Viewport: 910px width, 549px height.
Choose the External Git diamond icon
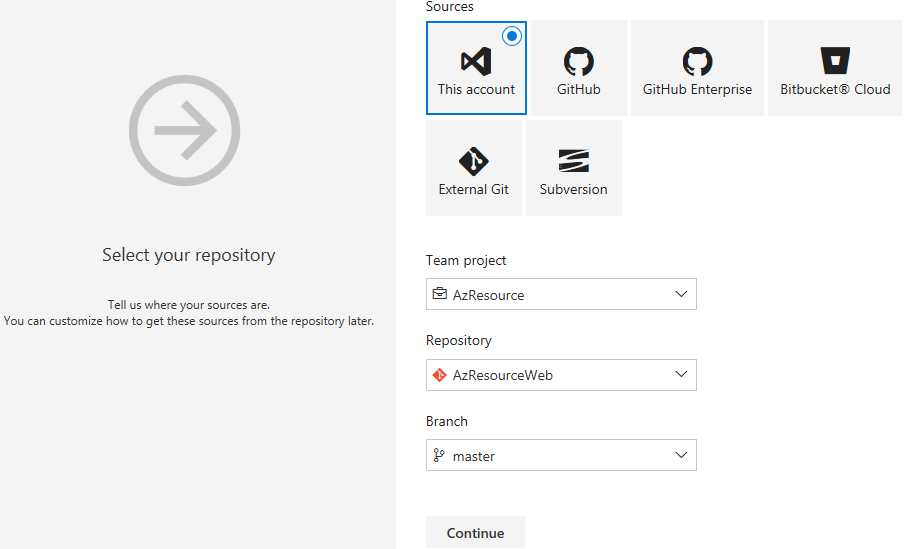[473, 161]
